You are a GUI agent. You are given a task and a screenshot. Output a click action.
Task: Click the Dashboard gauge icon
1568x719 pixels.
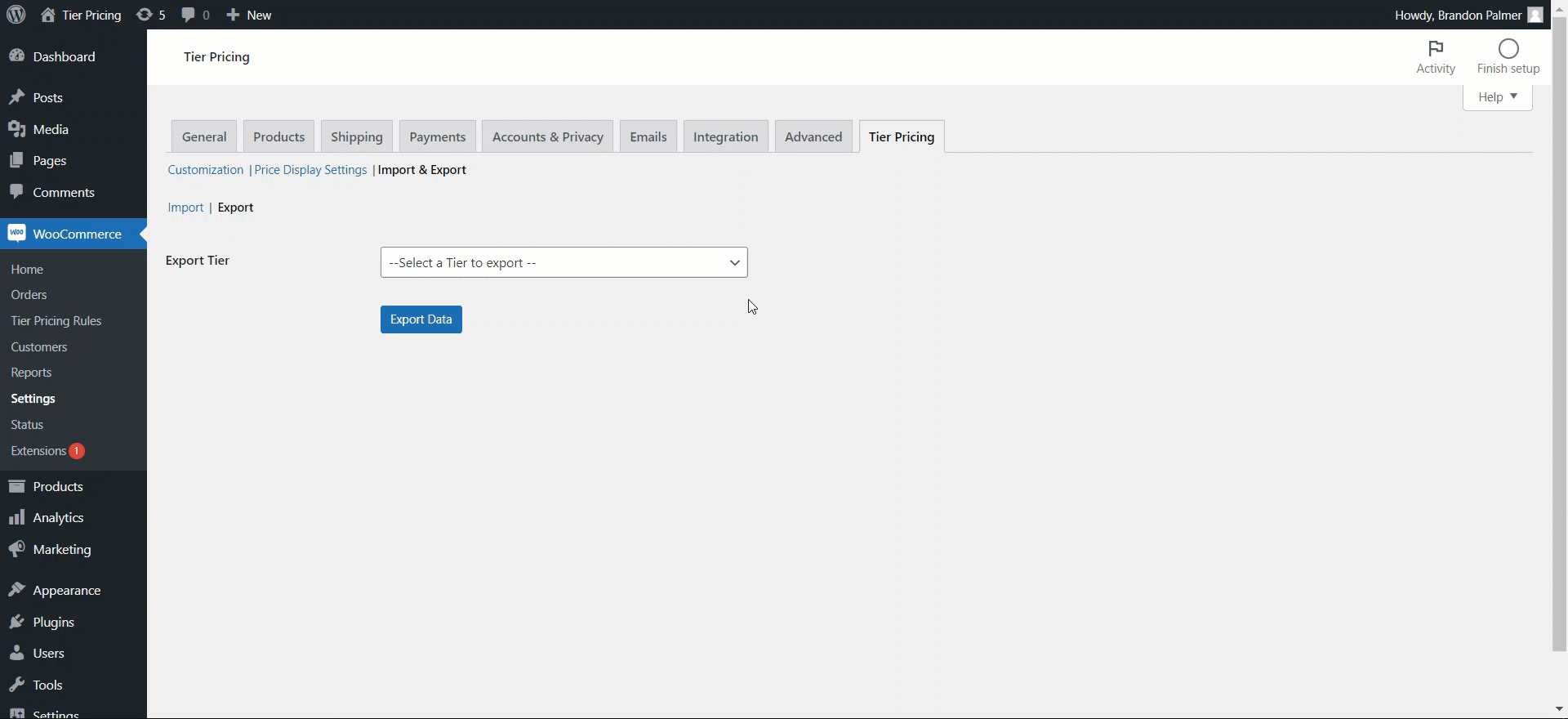(16, 56)
